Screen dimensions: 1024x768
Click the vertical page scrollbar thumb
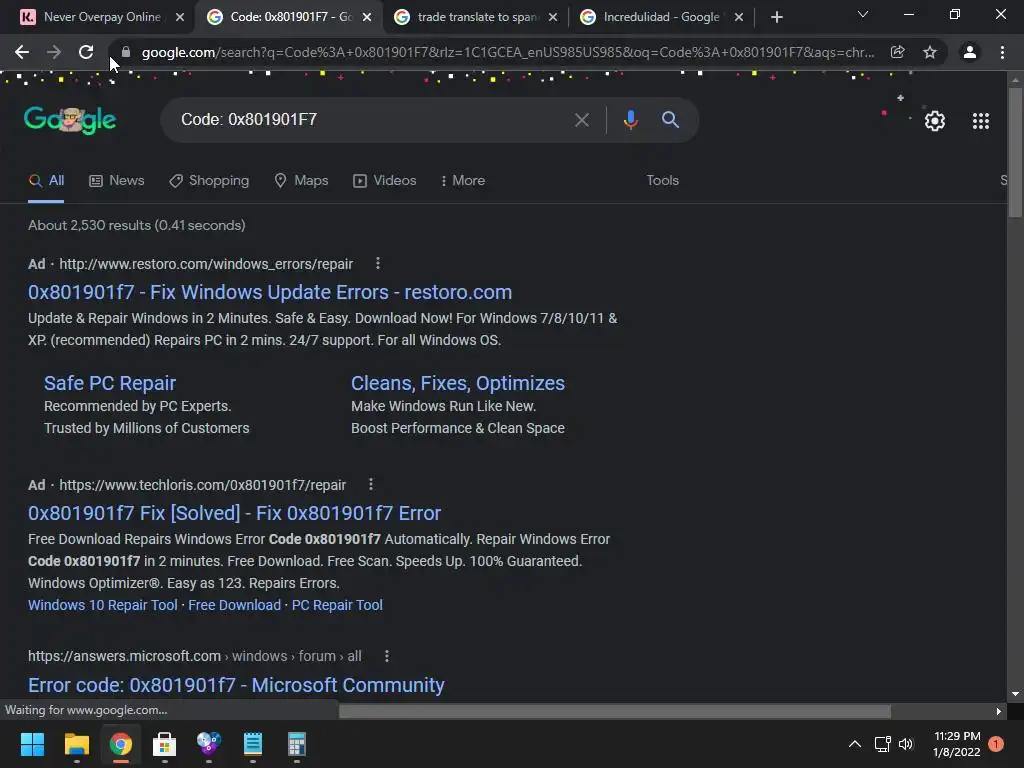tap(1014, 152)
